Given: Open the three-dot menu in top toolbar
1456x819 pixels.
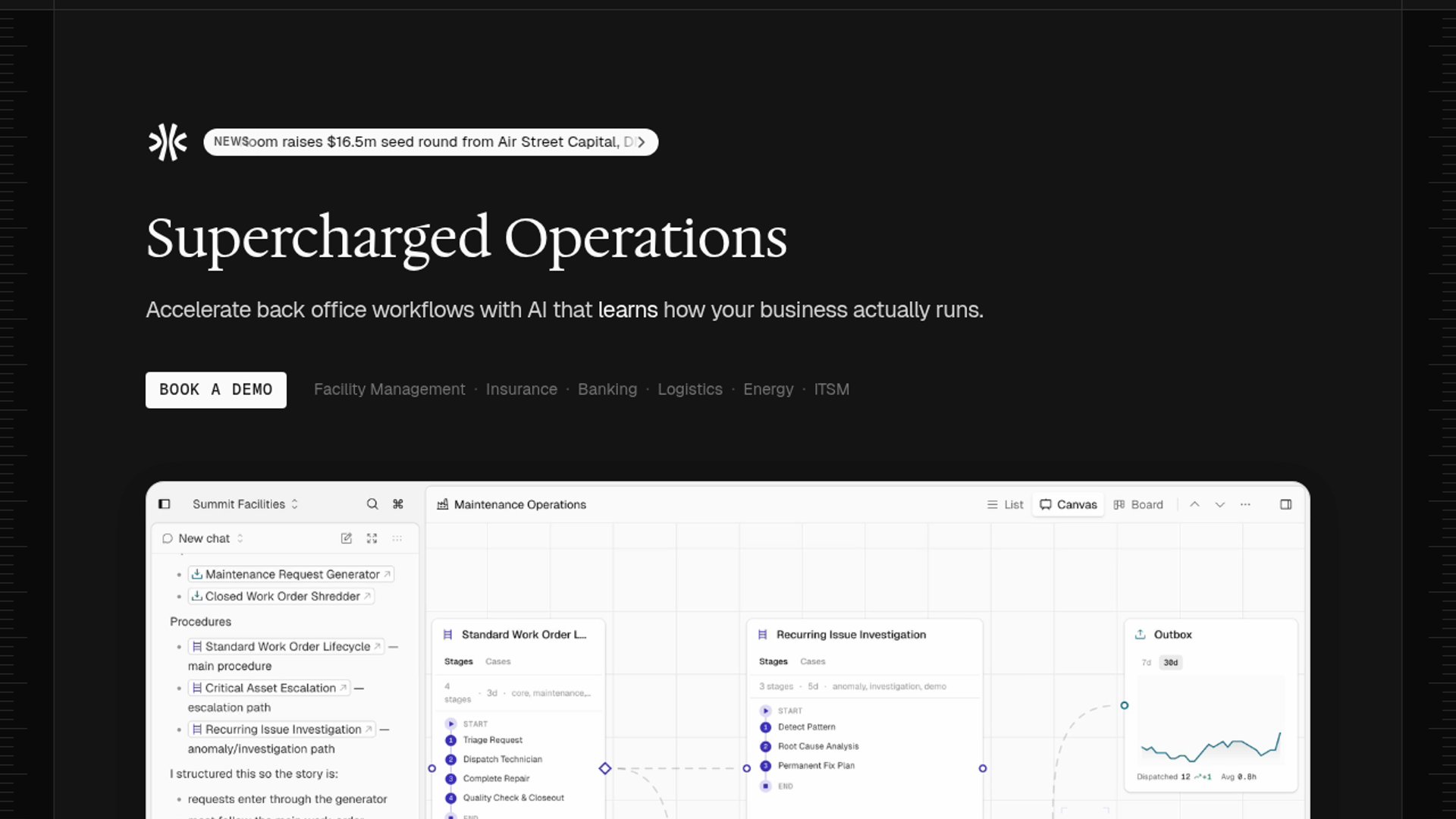Looking at the screenshot, I should pyautogui.click(x=1245, y=504).
